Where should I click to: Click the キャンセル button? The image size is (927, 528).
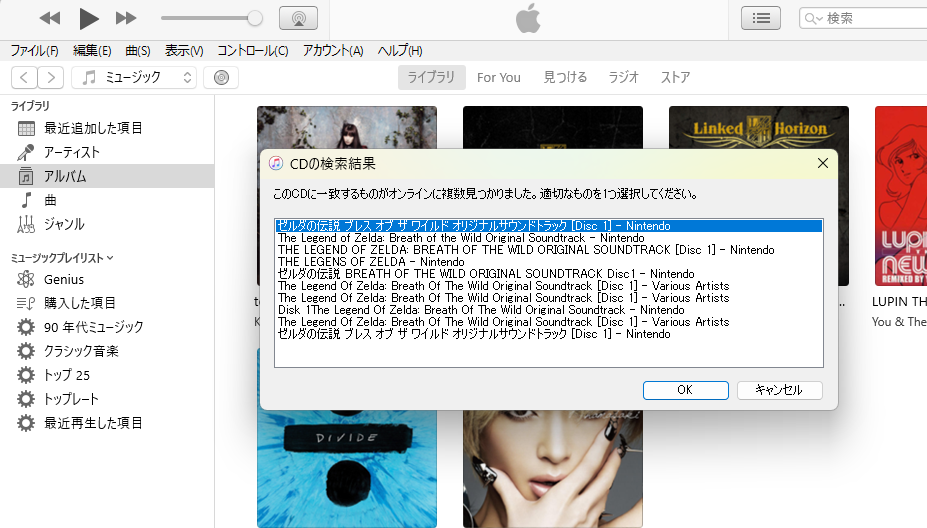click(x=779, y=390)
